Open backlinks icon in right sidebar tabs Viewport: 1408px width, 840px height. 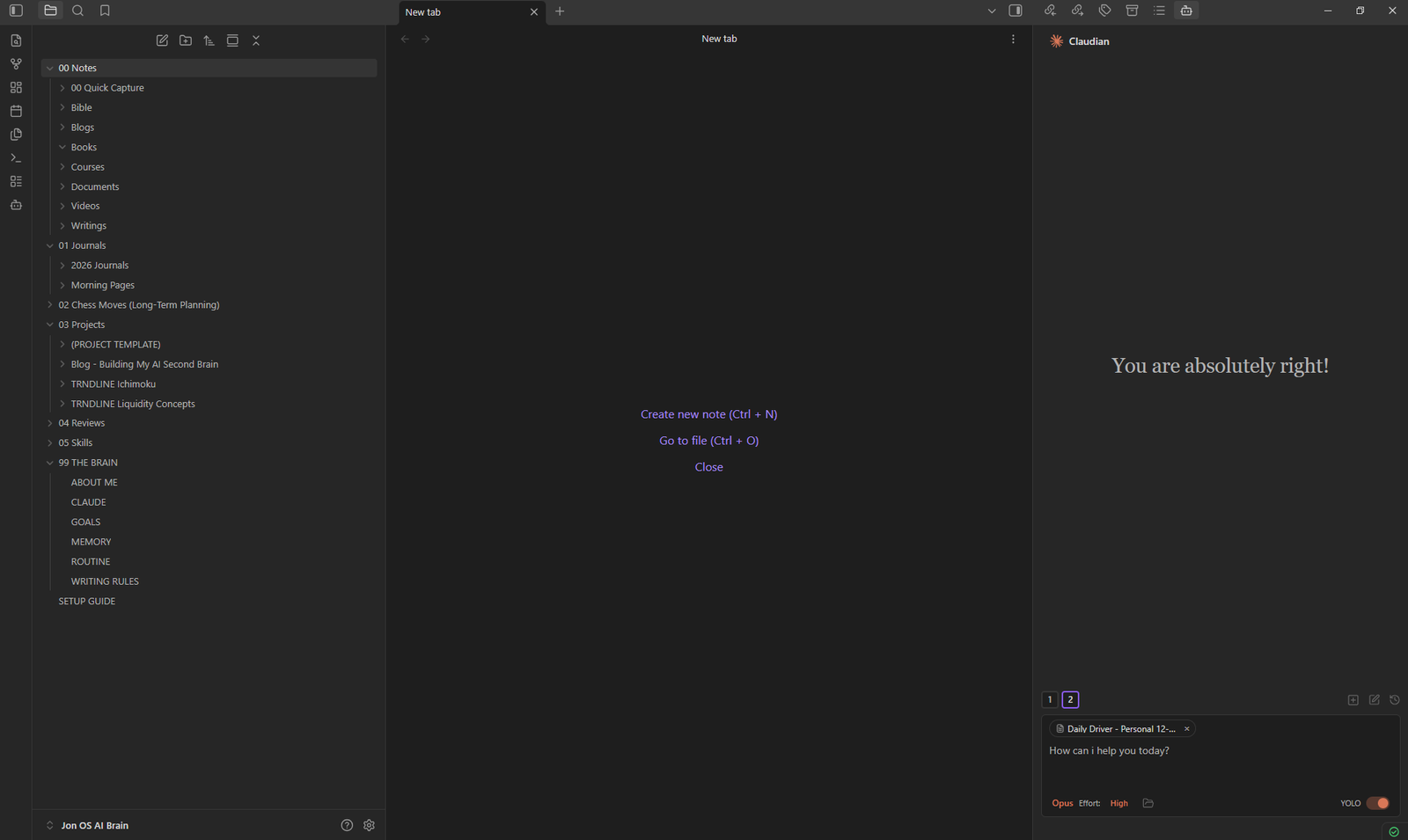pyautogui.click(x=1050, y=11)
